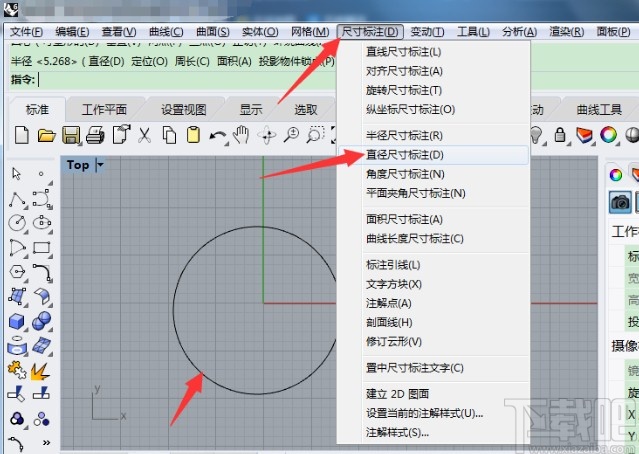Click the Top viewport title
The image size is (639, 454).
click(78, 165)
